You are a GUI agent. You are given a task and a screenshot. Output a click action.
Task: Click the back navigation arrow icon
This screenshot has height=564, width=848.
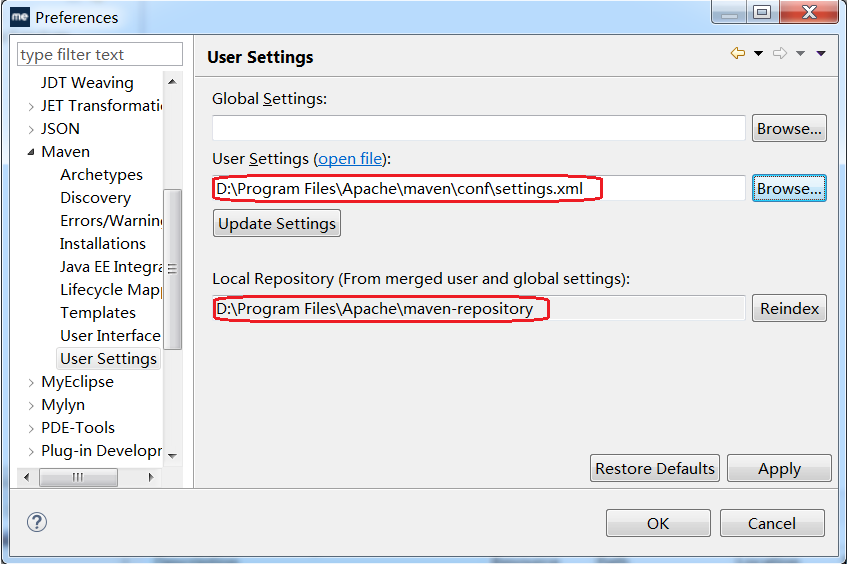tap(738, 53)
